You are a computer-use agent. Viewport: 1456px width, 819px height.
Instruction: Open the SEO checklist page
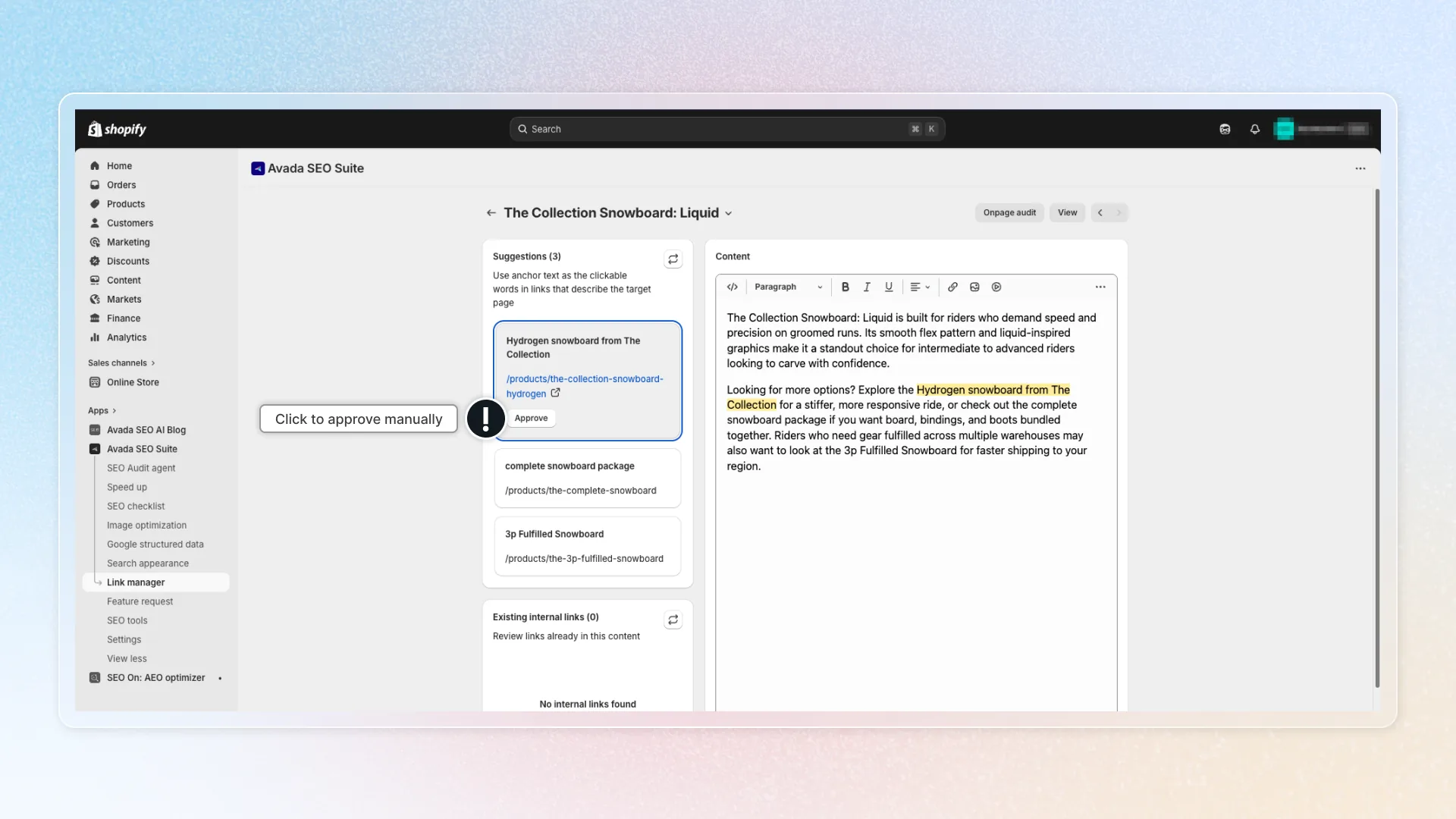tap(136, 506)
